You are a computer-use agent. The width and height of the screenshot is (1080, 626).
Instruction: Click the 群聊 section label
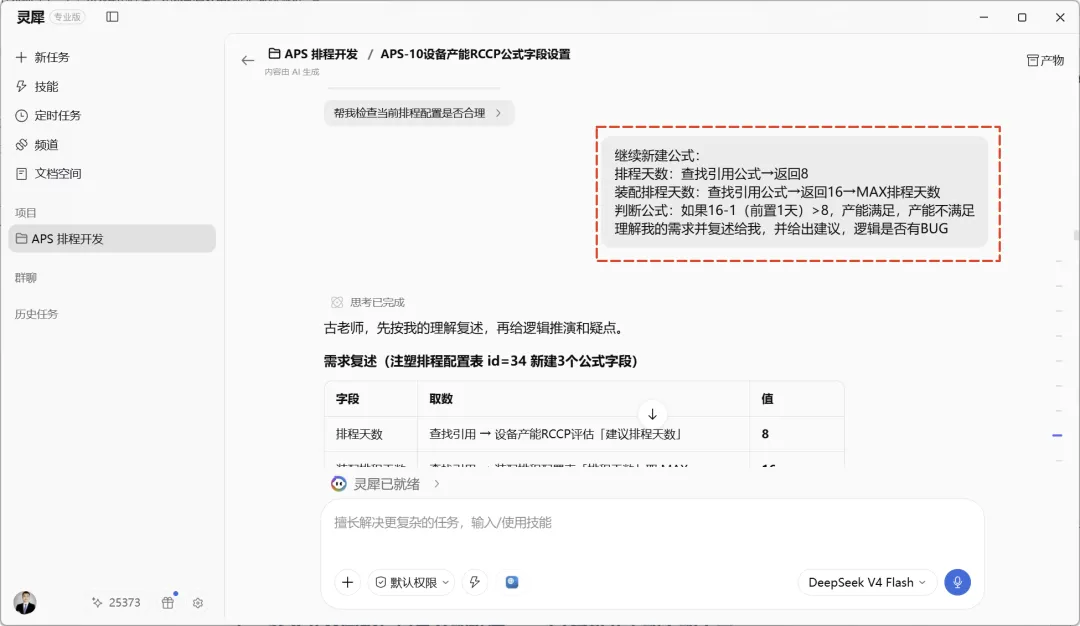pyautogui.click(x=26, y=278)
